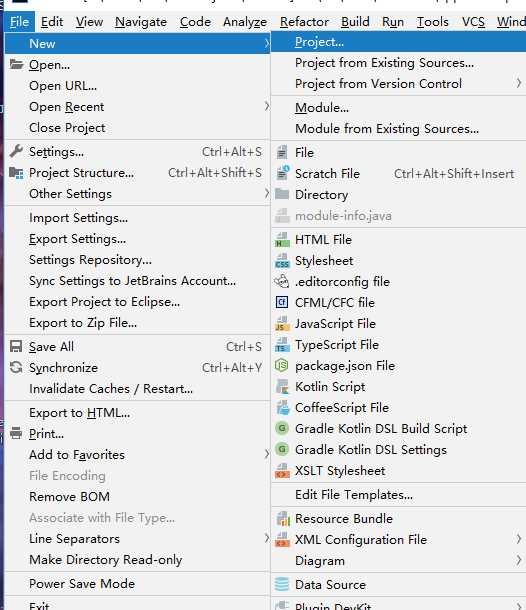The height and width of the screenshot is (610, 526).
Task: Open the Run menu
Action: pos(393,22)
